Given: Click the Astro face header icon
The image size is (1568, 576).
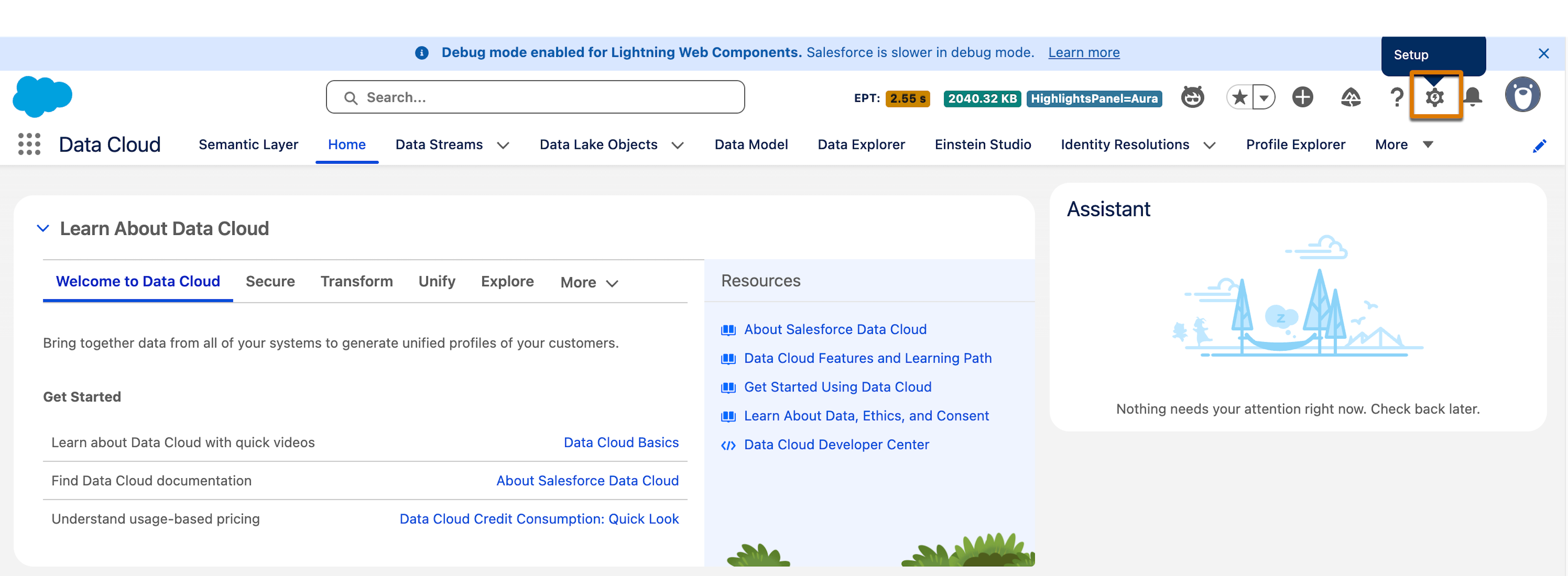Looking at the screenshot, I should click(1193, 97).
